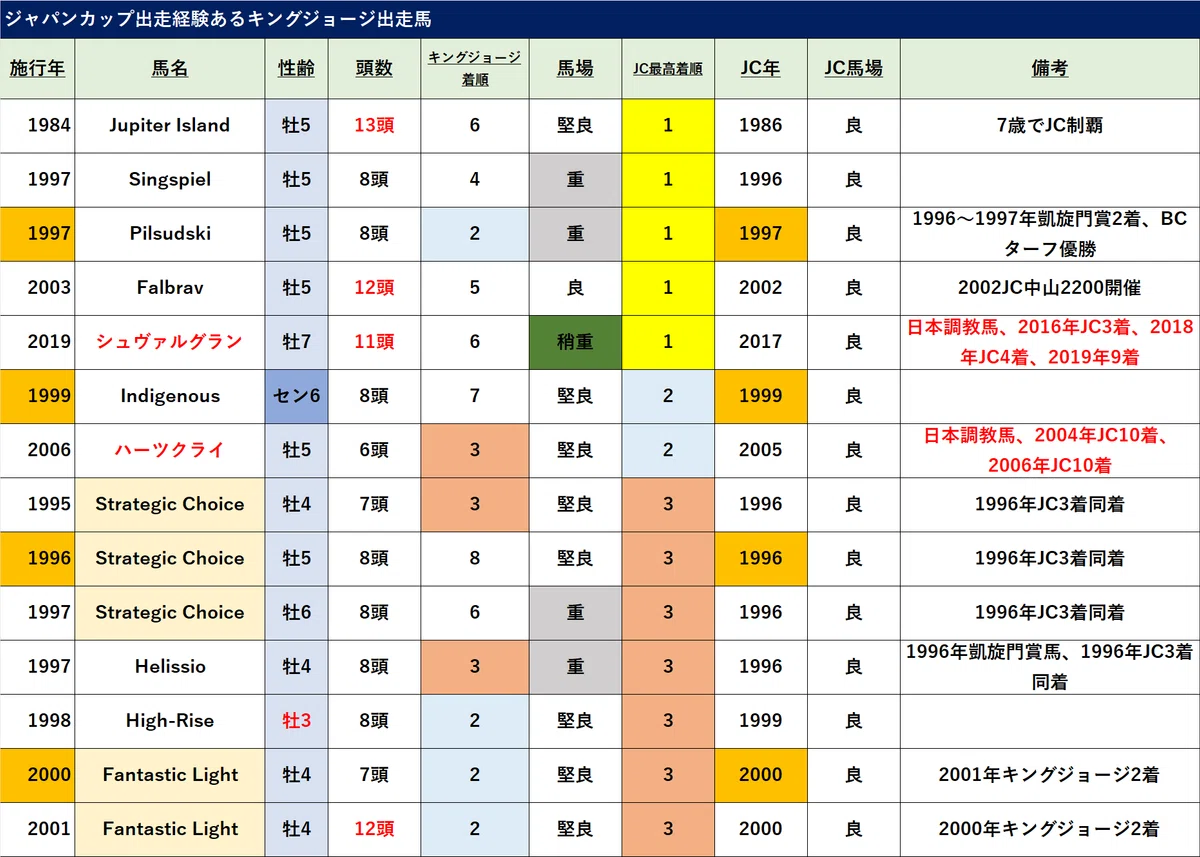1200x857 pixels.
Task: Click the 性齢 header cell
Action: (296, 69)
